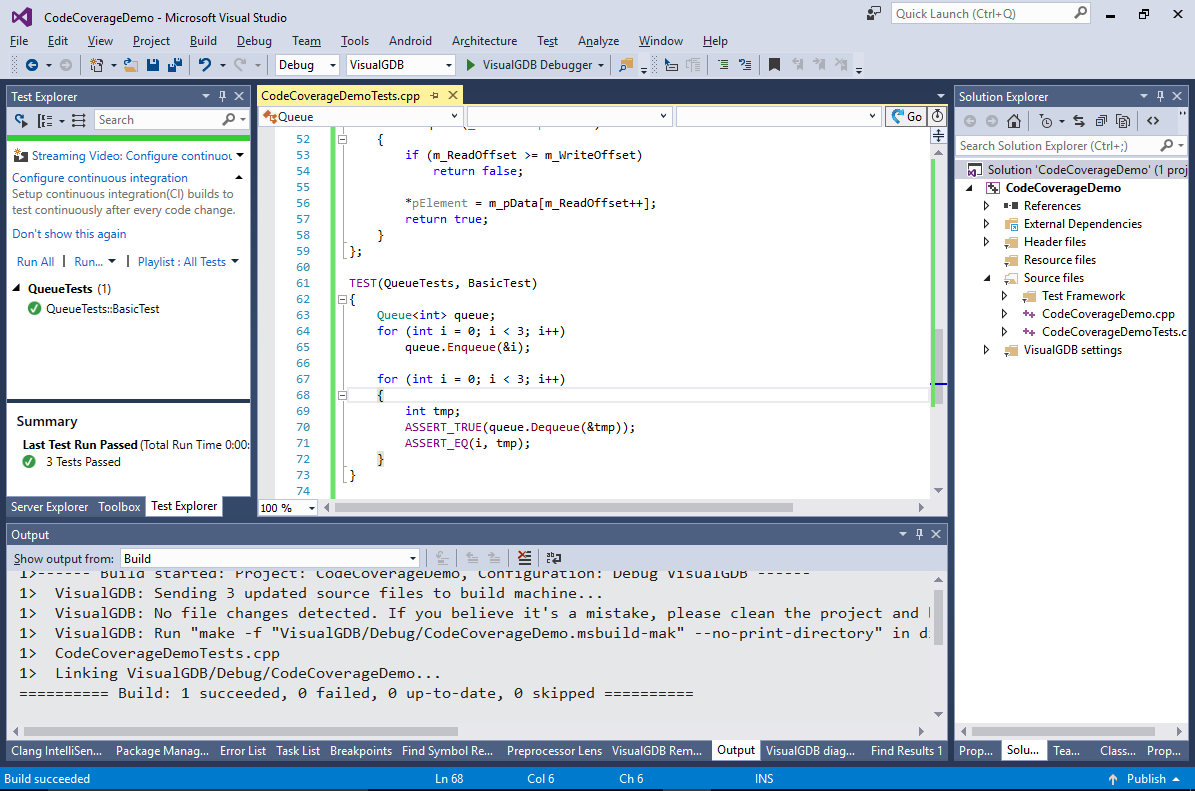Screen dimensions: 1195x791
Task: Switch to the Error List tab
Action: [x=243, y=751]
